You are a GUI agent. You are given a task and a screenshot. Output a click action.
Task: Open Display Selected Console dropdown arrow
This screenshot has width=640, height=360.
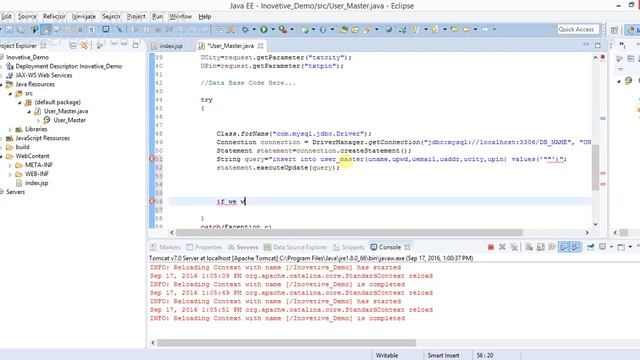pyautogui.click(x=611, y=247)
